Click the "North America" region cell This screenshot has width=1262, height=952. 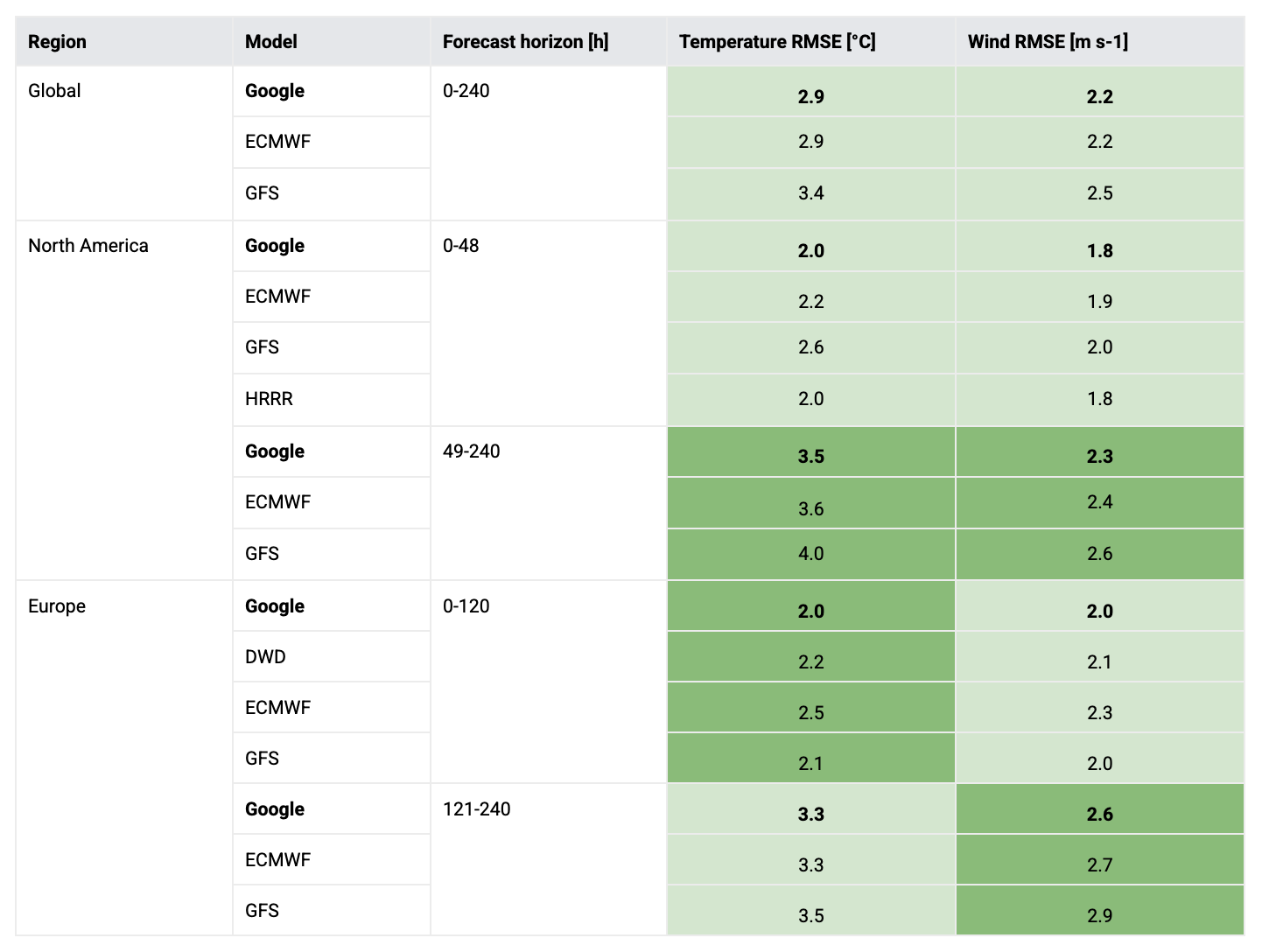pos(88,246)
